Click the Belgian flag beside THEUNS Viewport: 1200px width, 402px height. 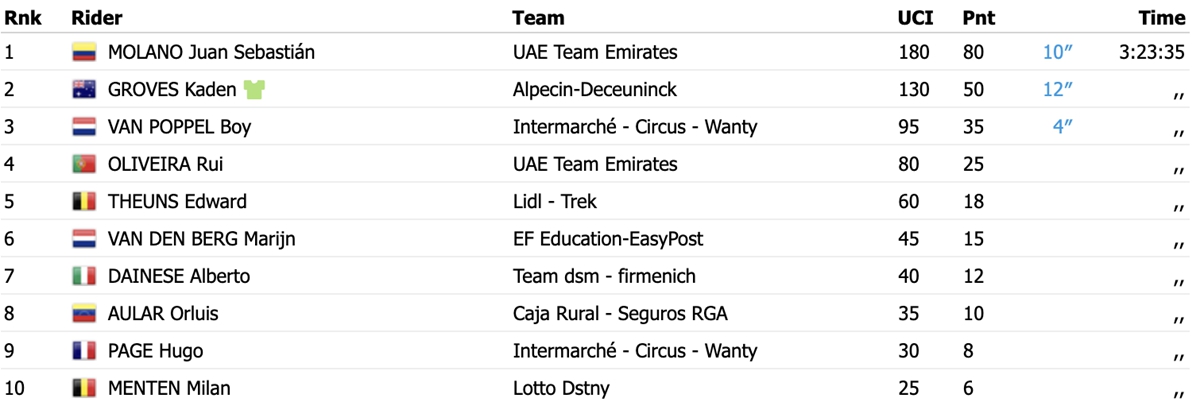(x=83, y=202)
